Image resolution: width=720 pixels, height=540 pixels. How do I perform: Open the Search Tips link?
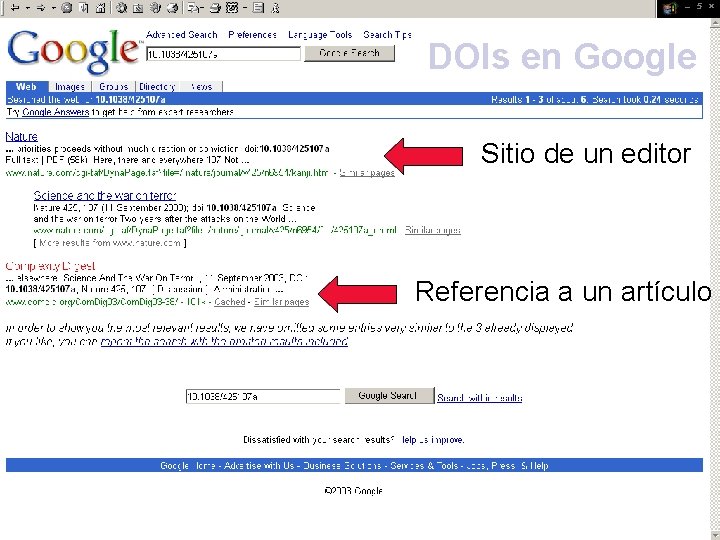point(388,35)
